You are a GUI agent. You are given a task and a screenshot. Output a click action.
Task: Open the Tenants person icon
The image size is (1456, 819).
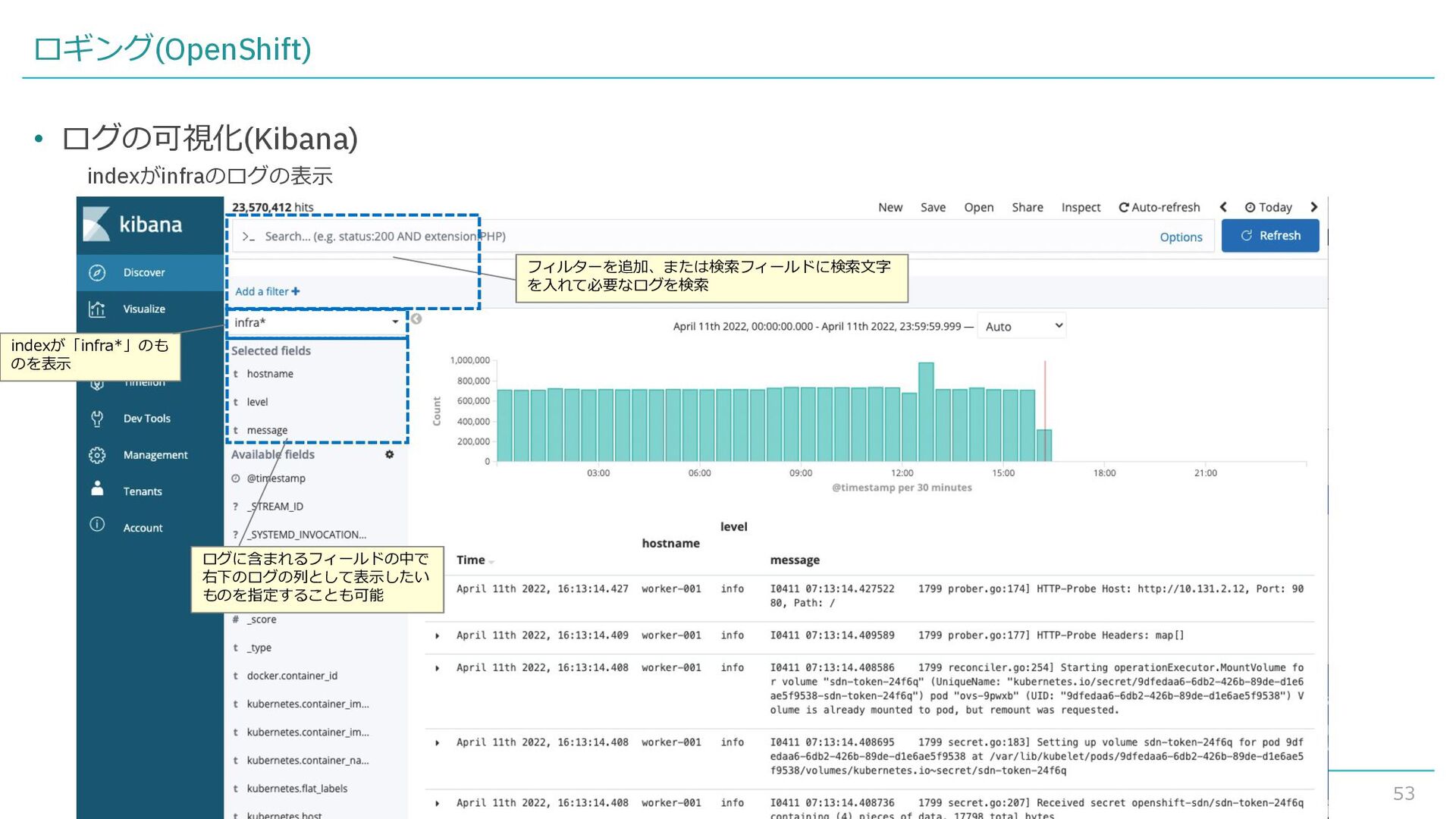[97, 489]
